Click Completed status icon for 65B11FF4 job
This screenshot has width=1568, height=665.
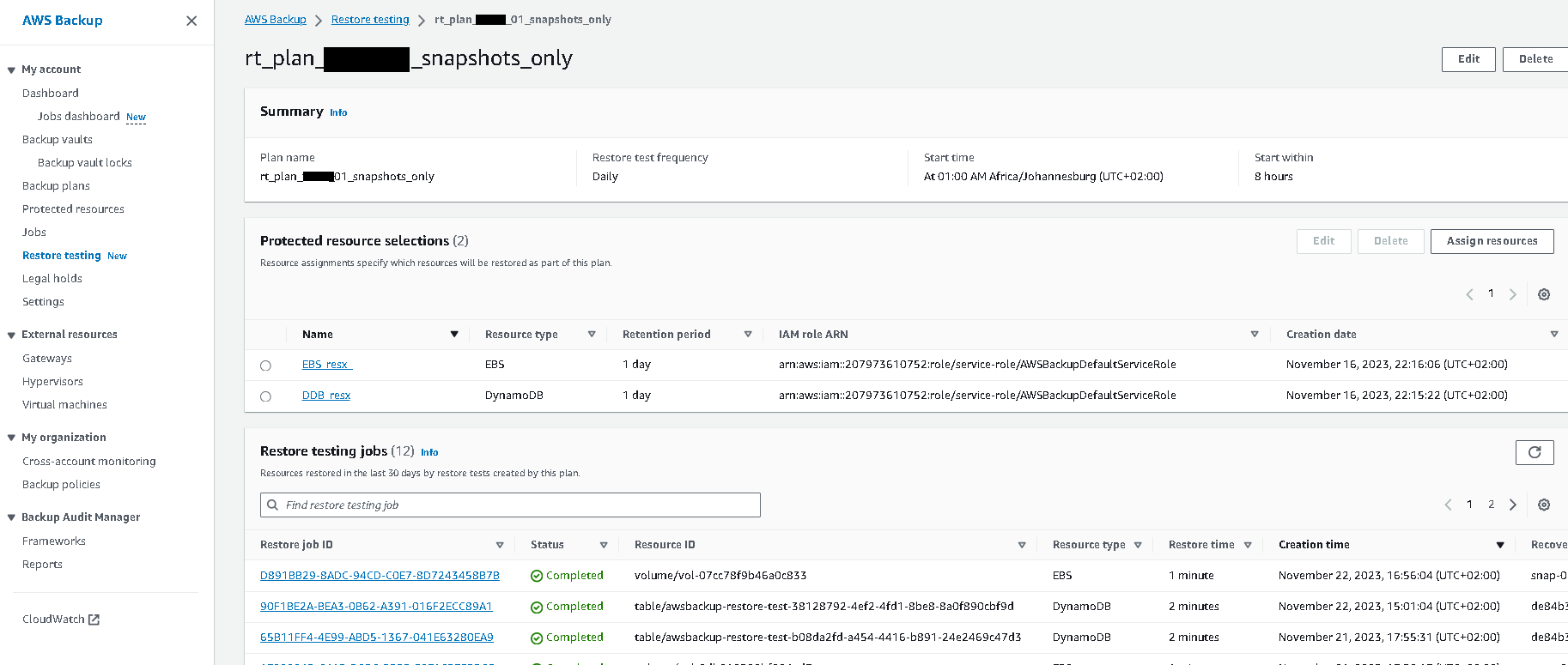(x=537, y=638)
